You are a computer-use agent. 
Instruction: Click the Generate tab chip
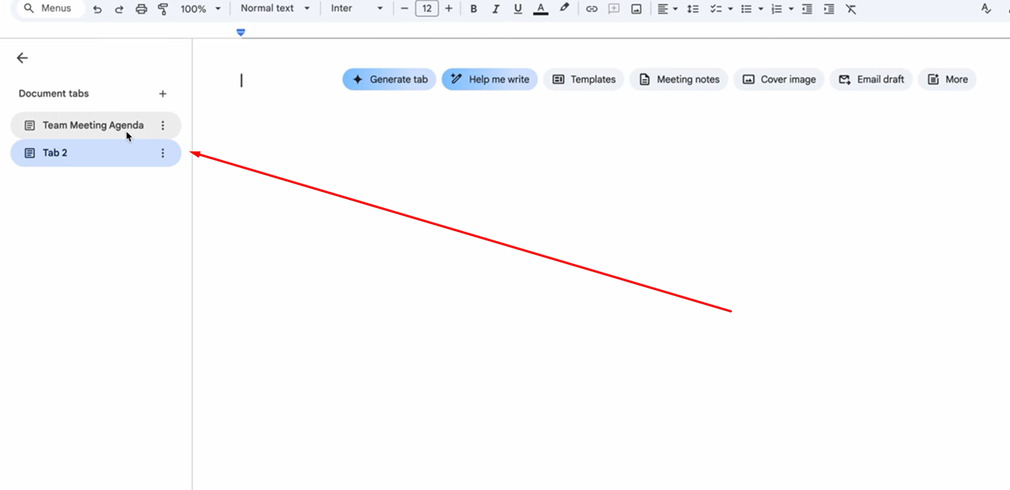tap(389, 79)
